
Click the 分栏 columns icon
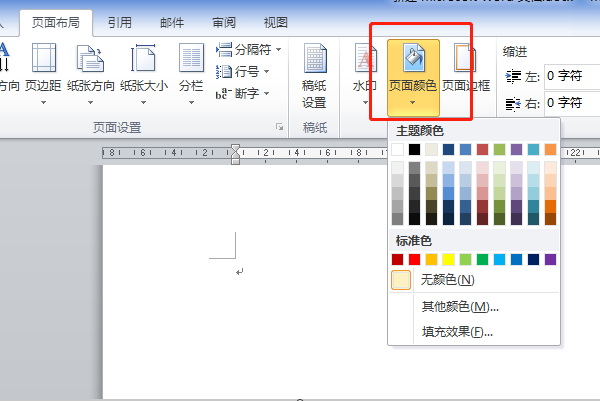click(191, 58)
